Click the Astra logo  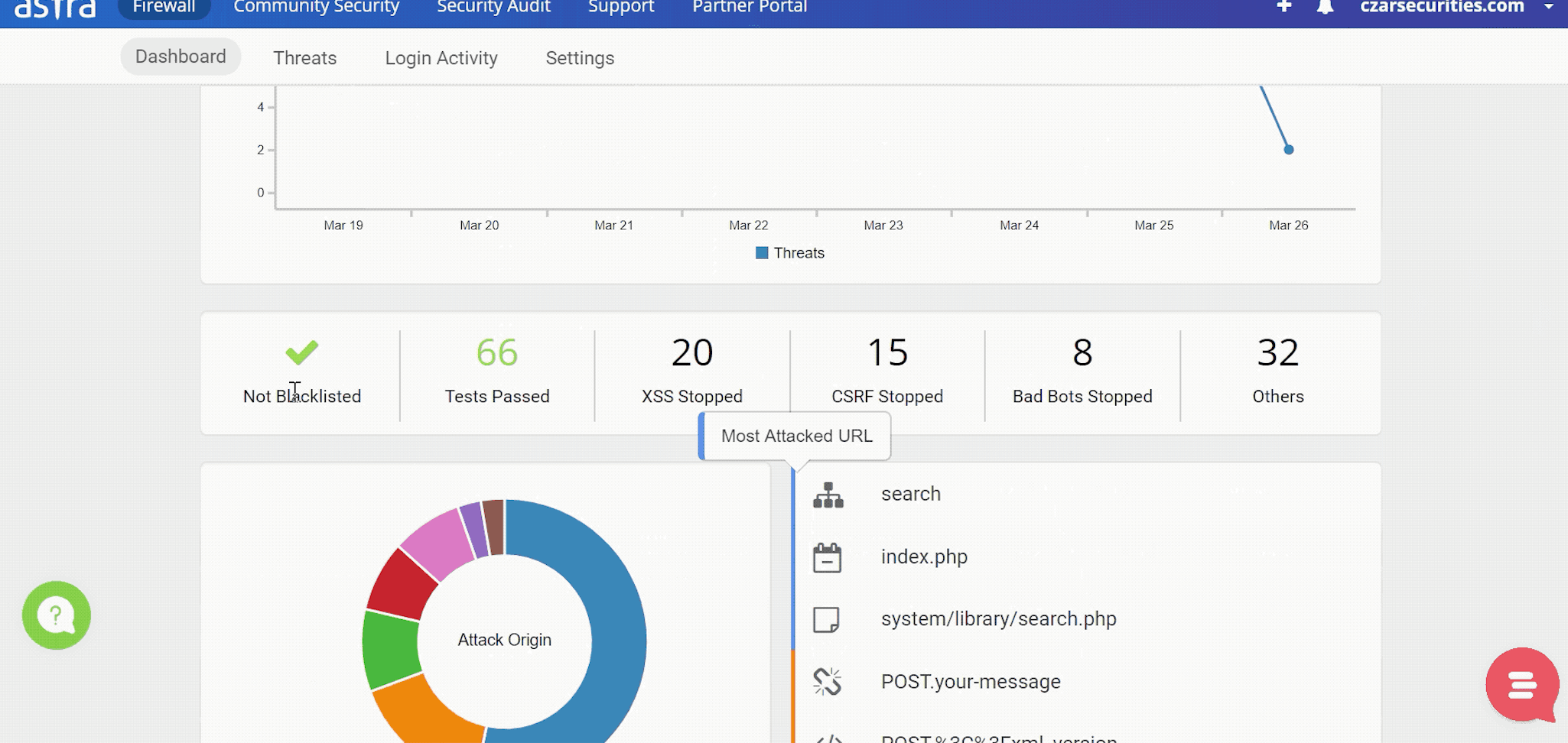click(54, 9)
